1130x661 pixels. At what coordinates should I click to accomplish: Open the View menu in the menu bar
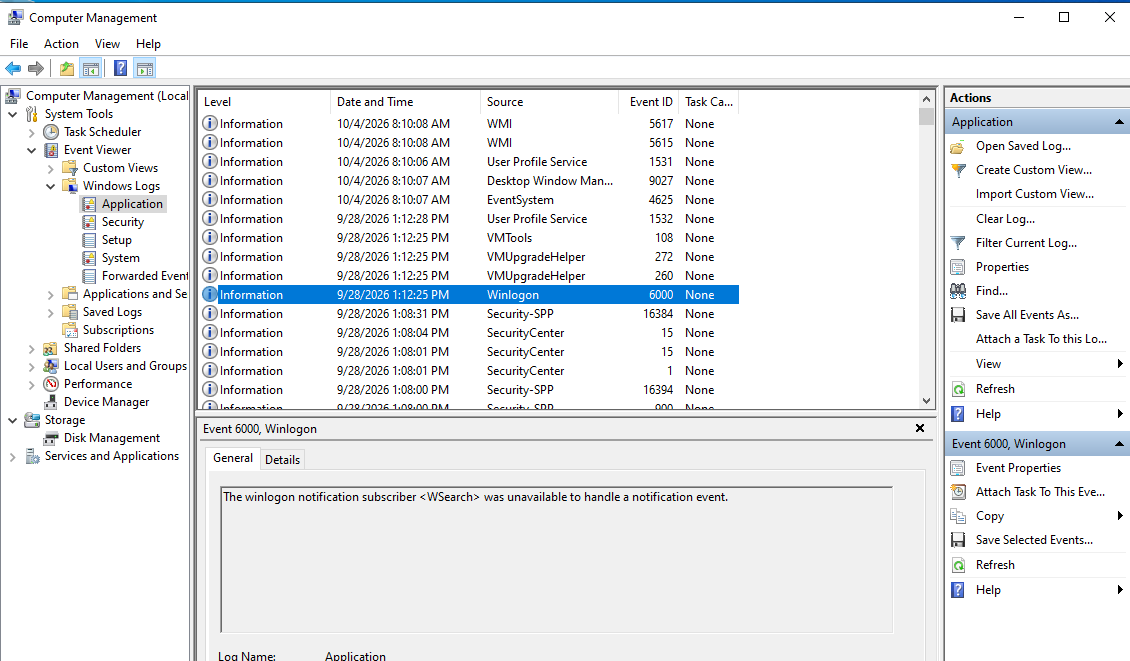coord(107,44)
